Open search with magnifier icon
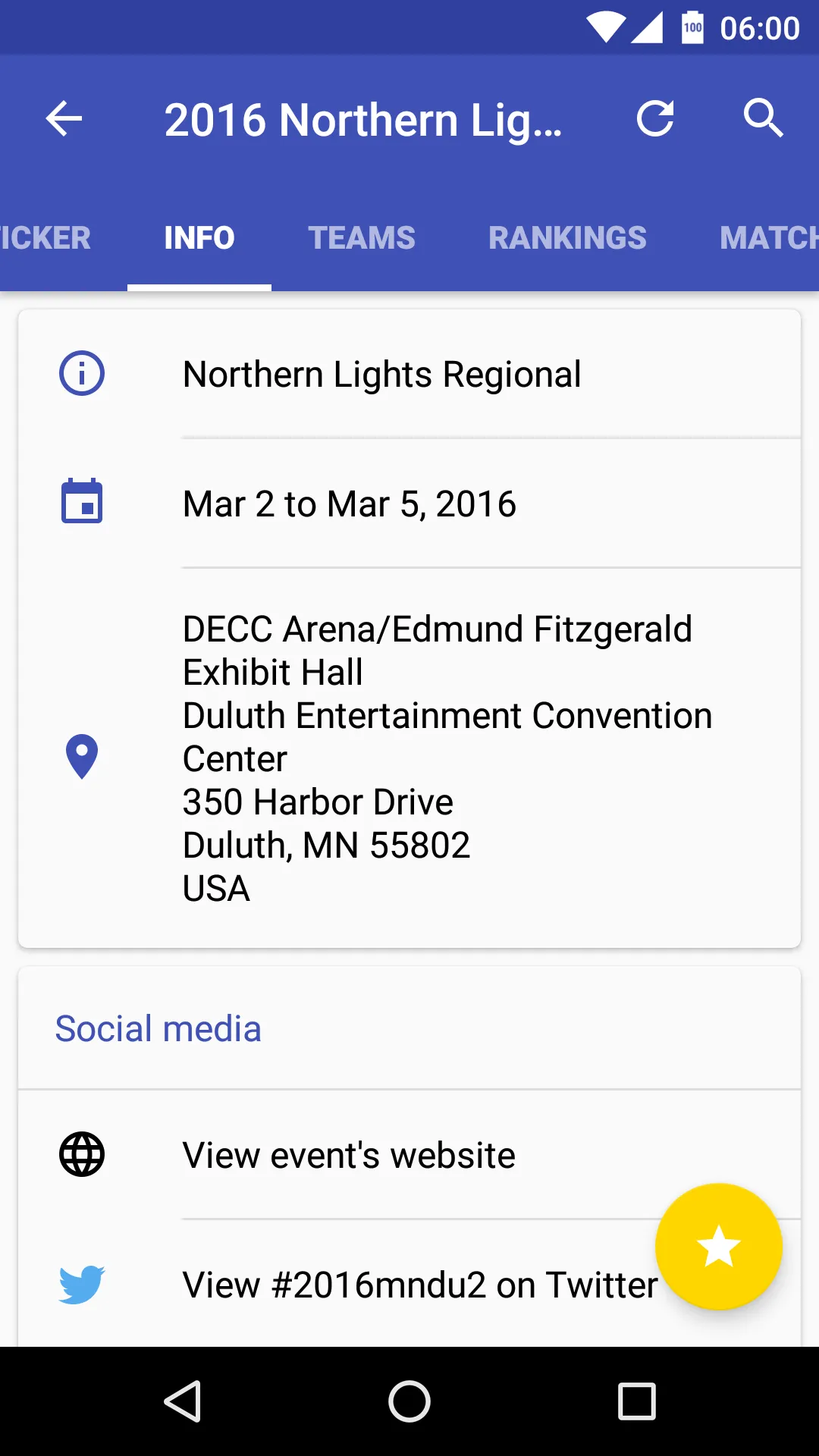This screenshot has height=1456, width=819. point(763,118)
